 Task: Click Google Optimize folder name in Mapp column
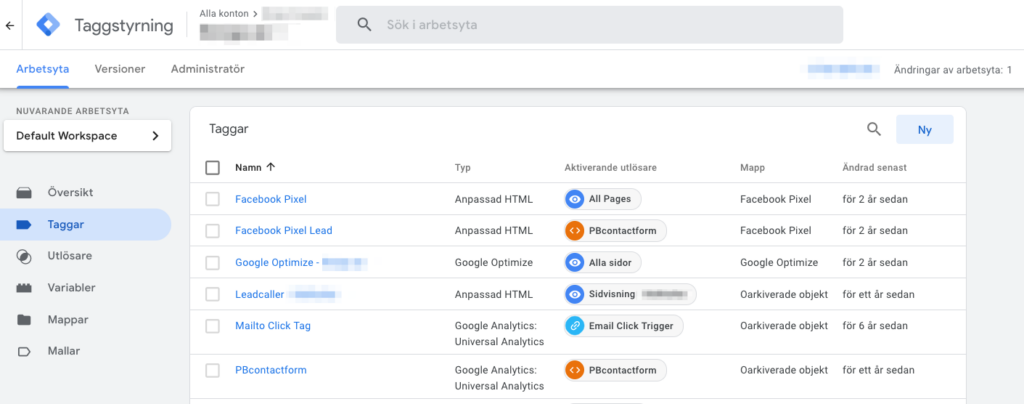(x=779, y=262)
